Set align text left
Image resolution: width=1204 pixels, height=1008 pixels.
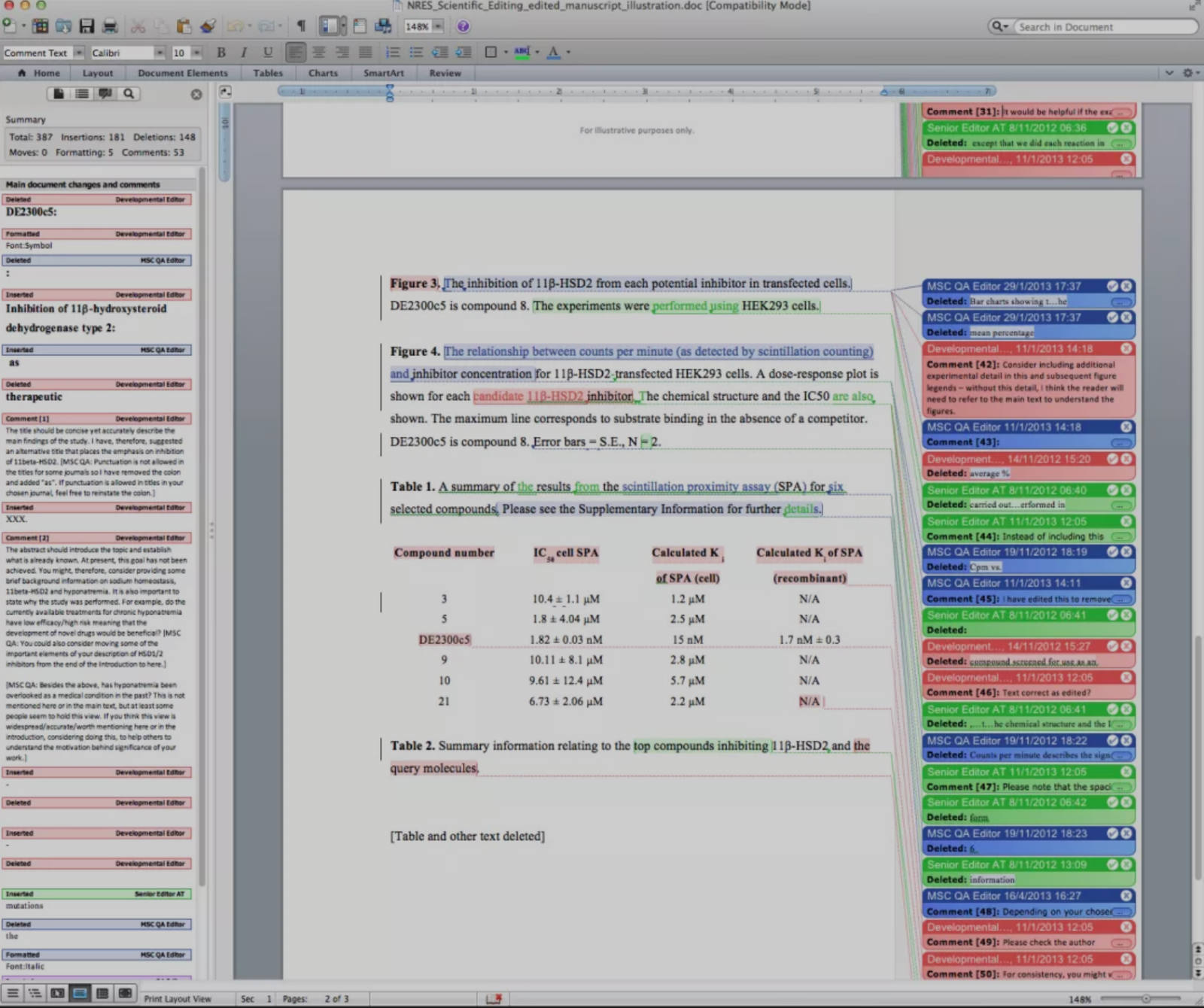296,52
